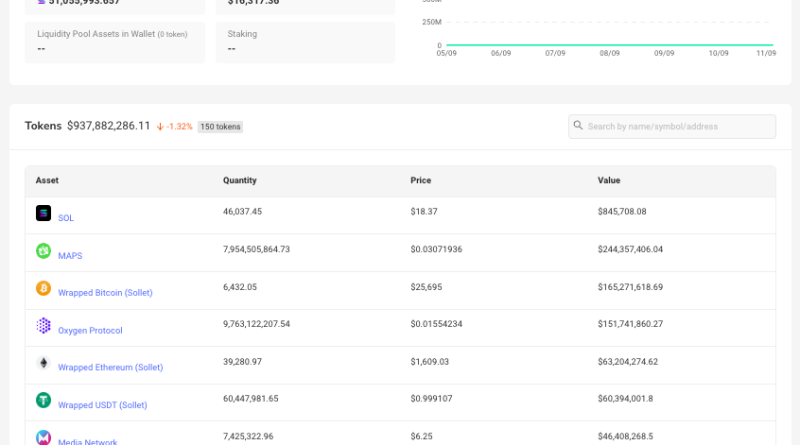Click the green balance chart line
The image size is (800, 445).
pos(610,45)
